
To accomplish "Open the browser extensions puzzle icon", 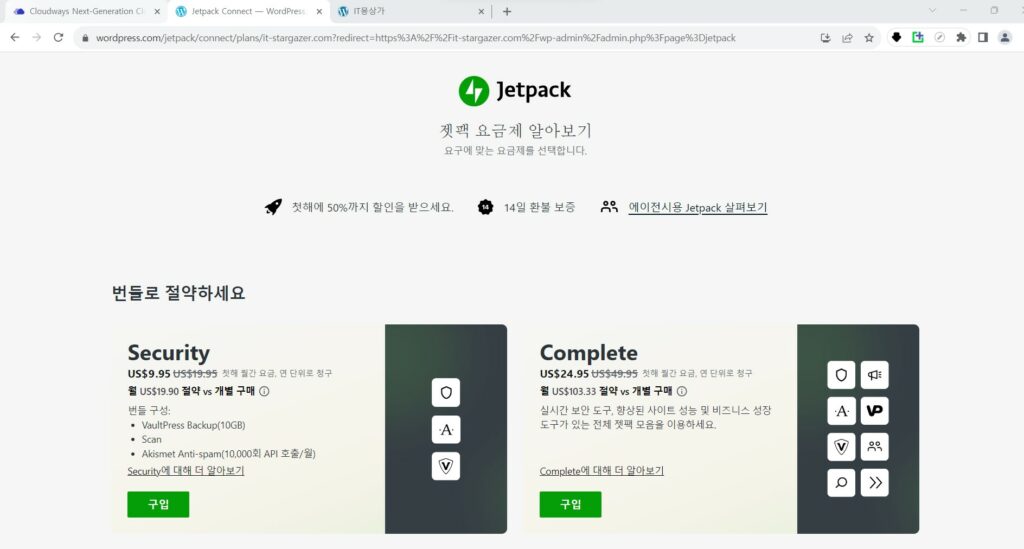I will (961, 38).
